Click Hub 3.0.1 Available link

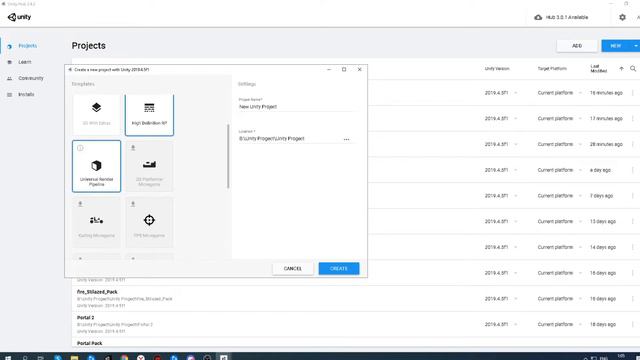[x=567, y=18]
